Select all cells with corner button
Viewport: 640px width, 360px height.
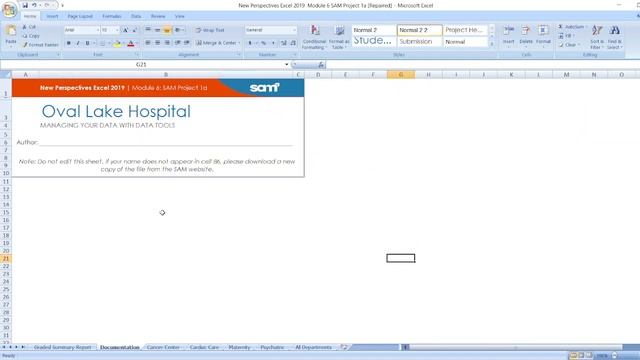pos(6,74)
